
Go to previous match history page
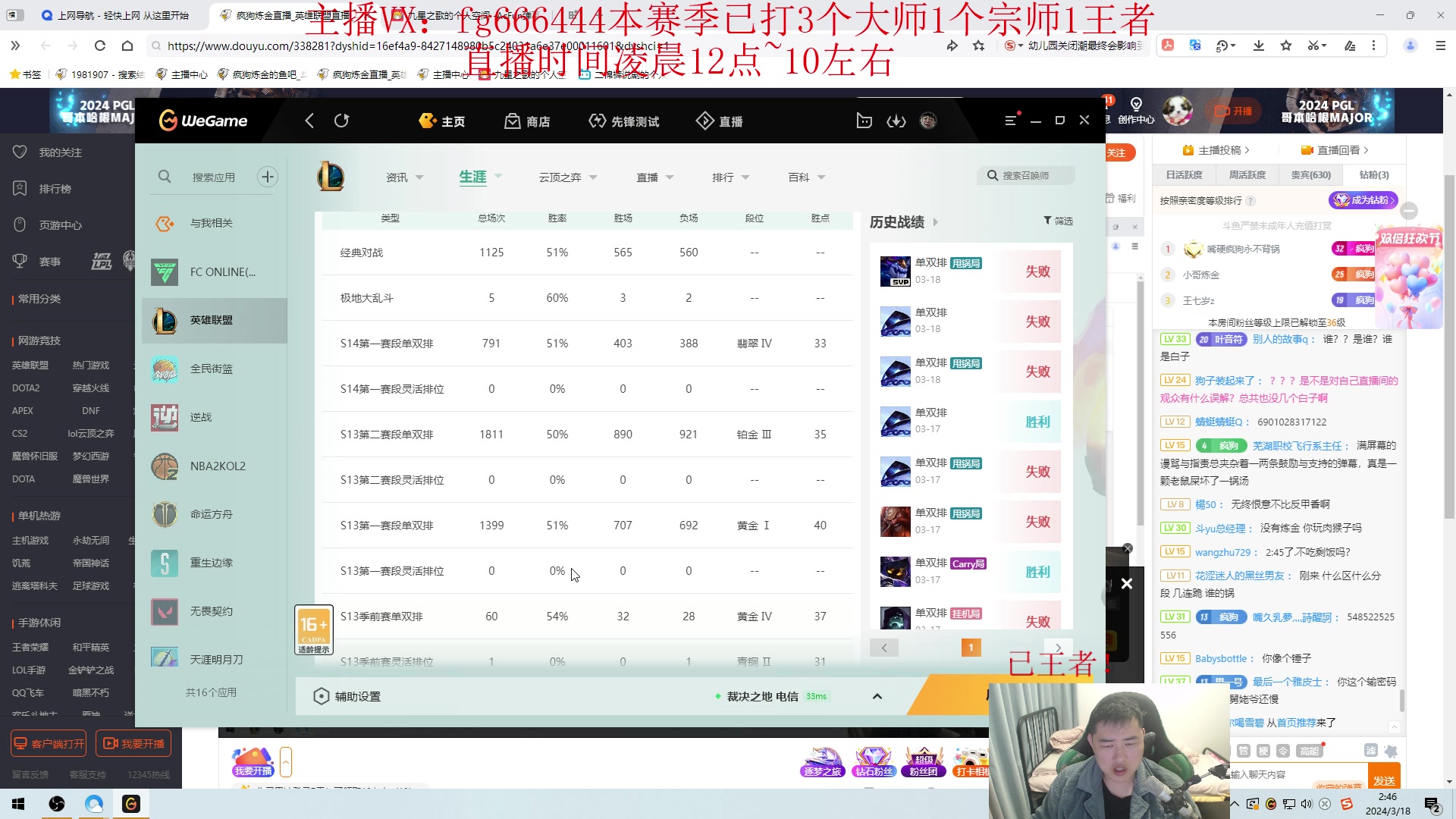[884, 648]
